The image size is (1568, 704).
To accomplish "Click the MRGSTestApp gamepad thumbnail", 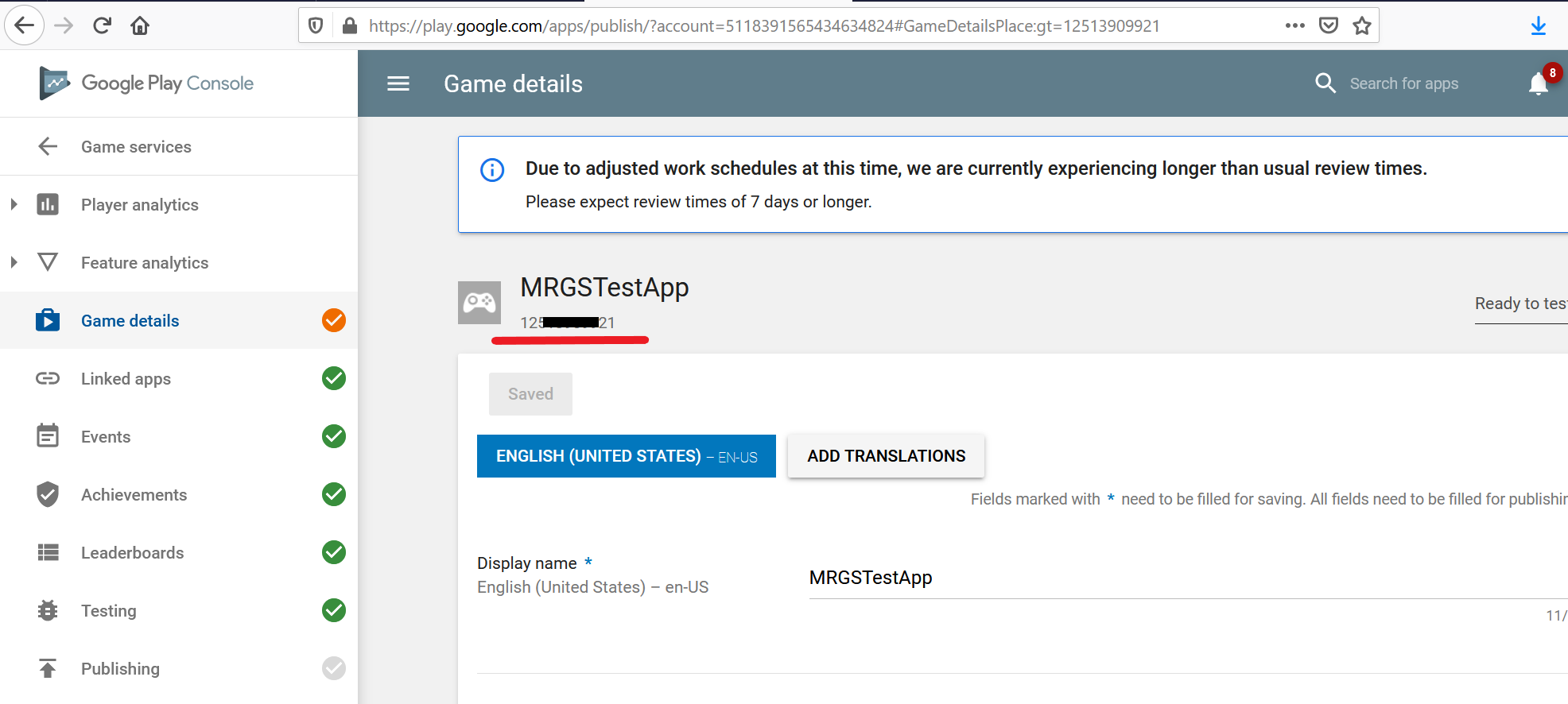I will [479, 303].
